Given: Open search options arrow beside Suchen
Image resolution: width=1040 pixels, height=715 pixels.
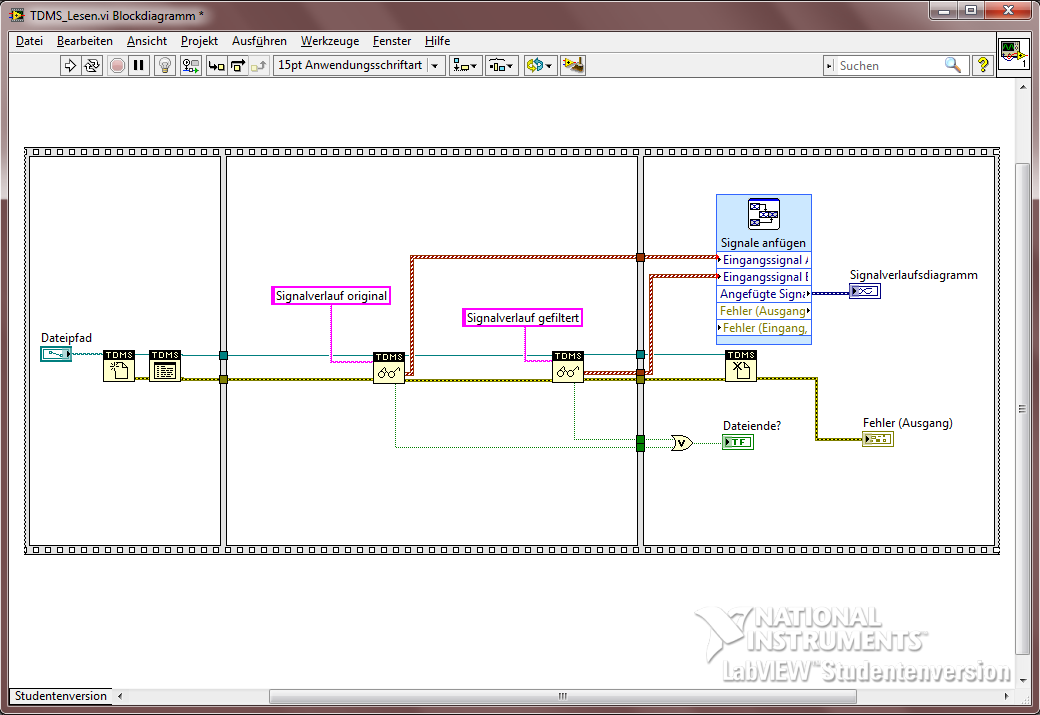Looking at the screenshot, I should pyautogui.click(x=829, y=65).
